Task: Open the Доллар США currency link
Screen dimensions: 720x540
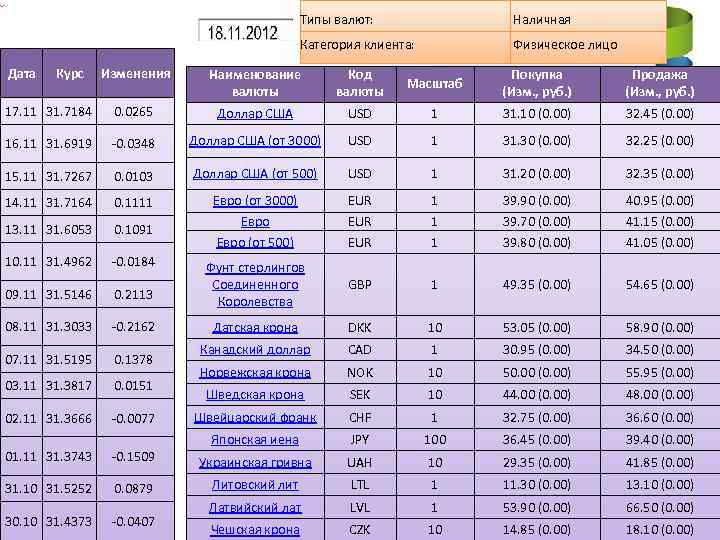Action: 255,113
